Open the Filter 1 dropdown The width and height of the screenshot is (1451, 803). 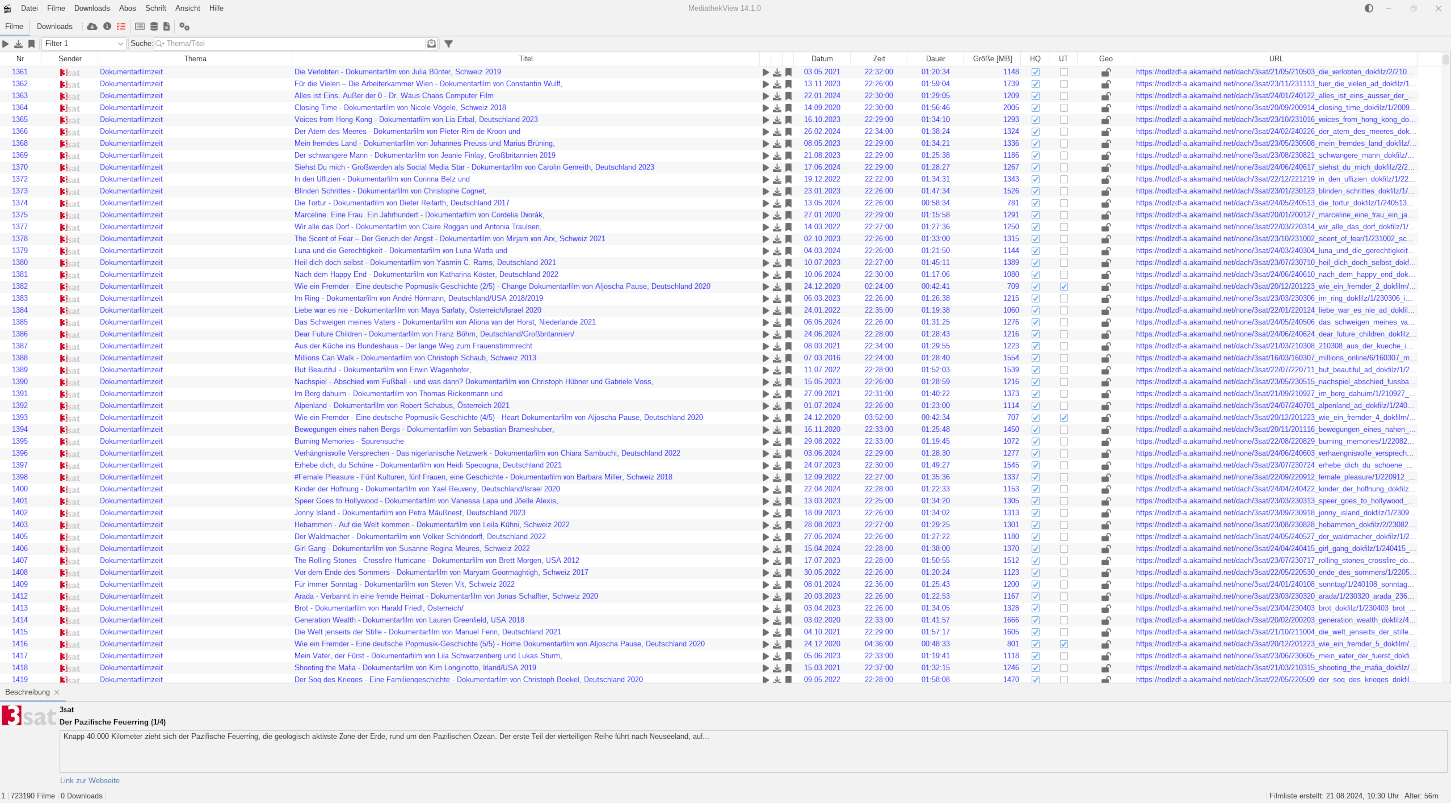(84, 44)
